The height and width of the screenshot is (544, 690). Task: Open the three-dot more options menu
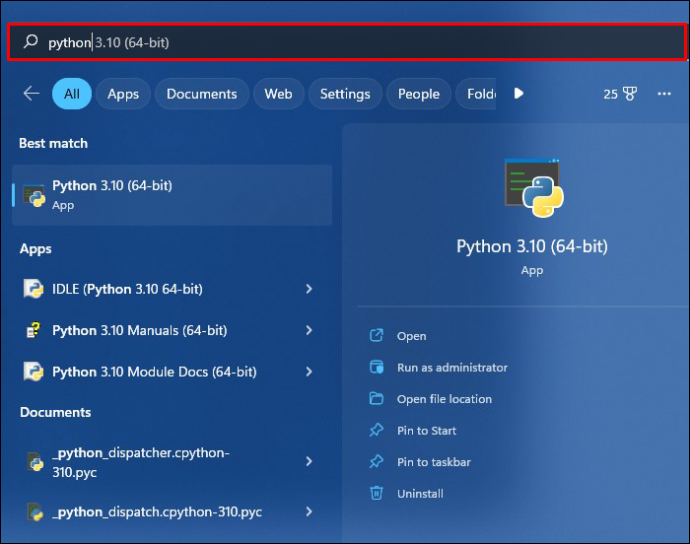click(664, 94)
